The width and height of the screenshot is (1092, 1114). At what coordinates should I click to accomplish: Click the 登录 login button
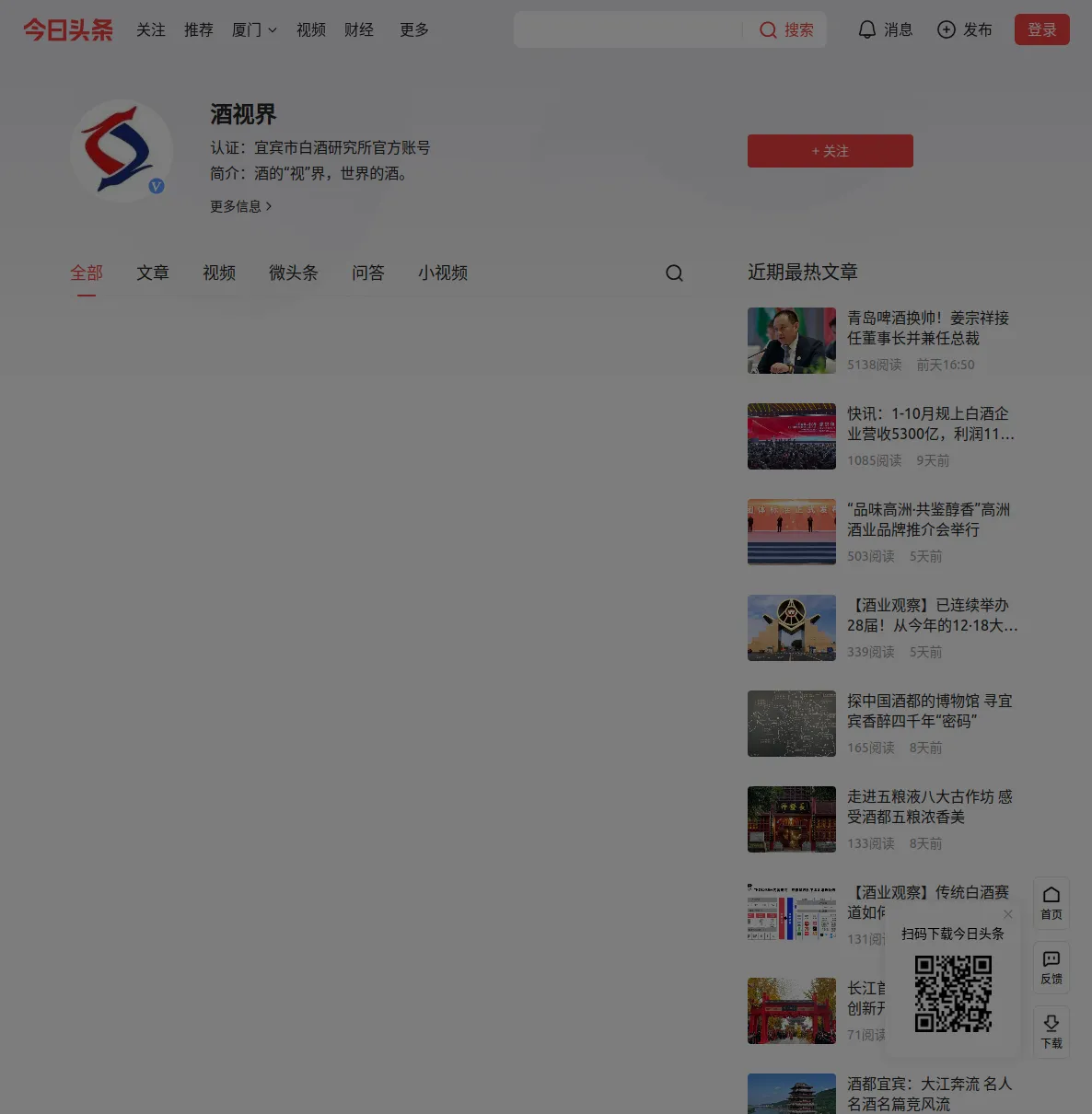coord(1042,29)
